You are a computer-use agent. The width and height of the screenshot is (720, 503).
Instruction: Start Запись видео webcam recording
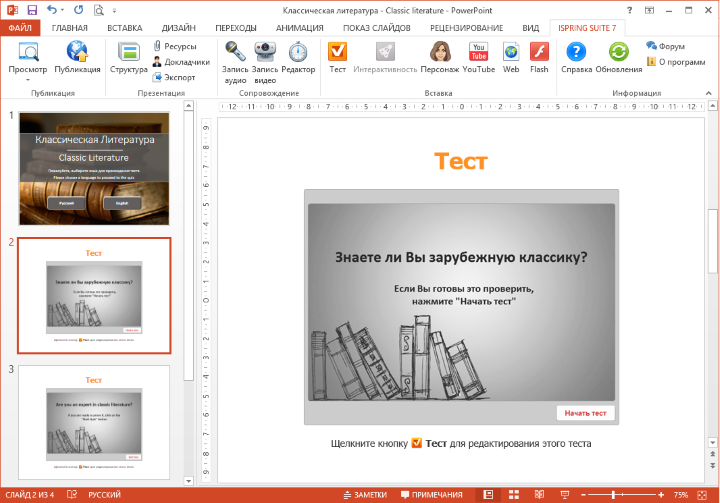click(265, 62)
